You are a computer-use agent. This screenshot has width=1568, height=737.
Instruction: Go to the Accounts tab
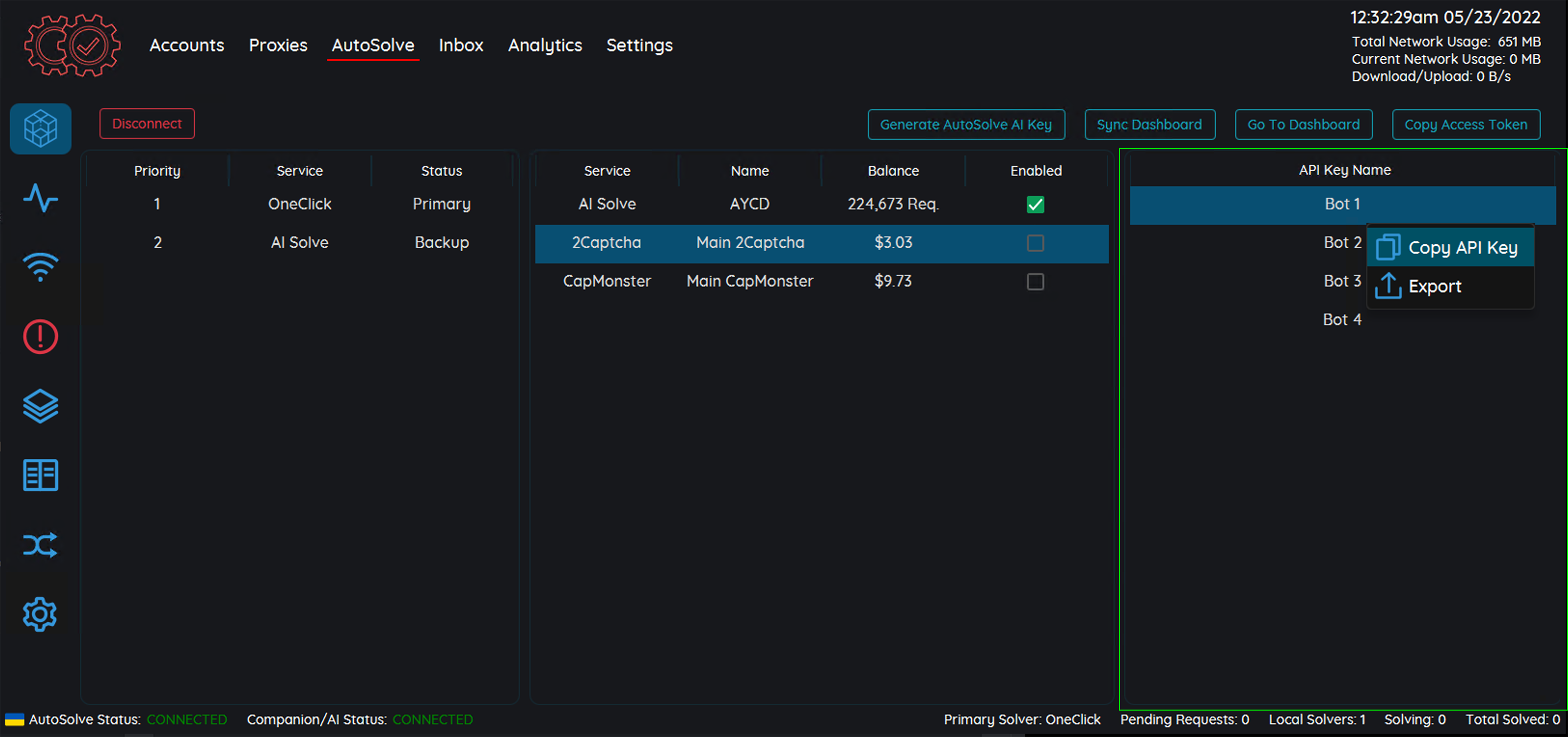click(x=187, y=45)
